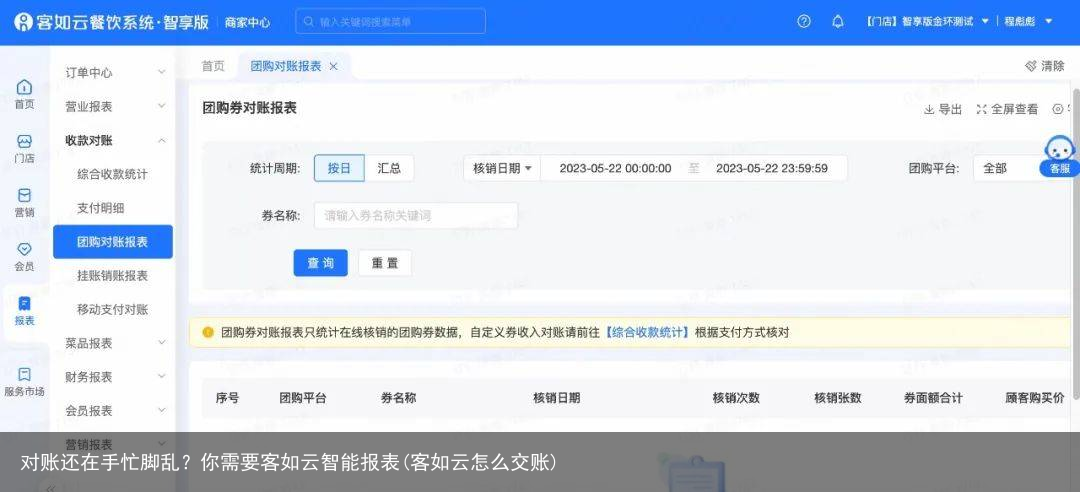The image size is (1080, 492).
Task: Close the 团购对账报表 tab
Action: [333, 66]
